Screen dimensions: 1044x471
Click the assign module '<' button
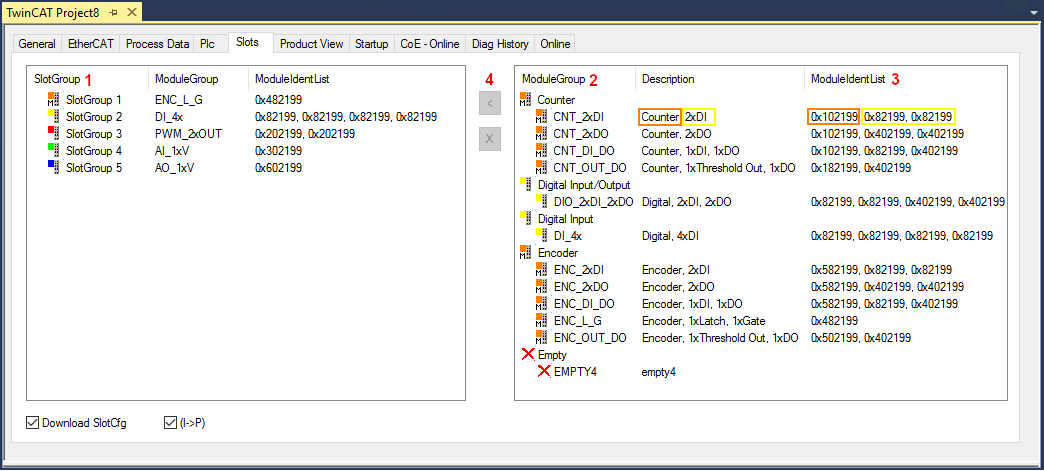coord(489,103)
